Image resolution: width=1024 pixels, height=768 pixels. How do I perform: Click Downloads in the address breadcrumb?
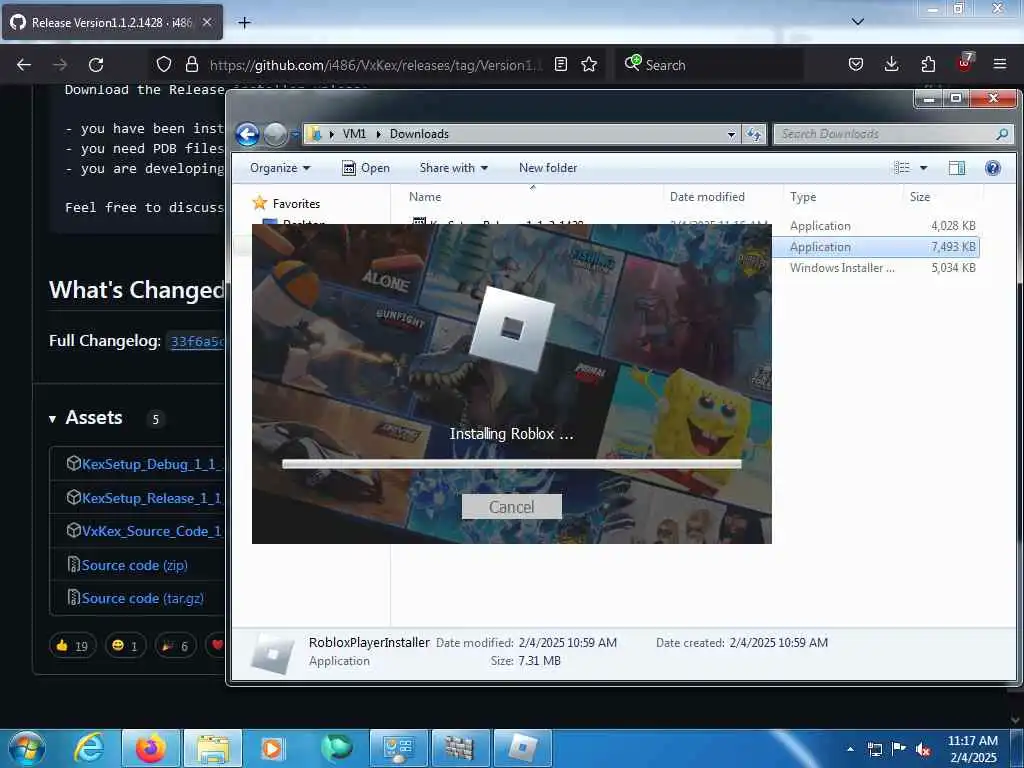pyautogui.click(x=419, y=134)
